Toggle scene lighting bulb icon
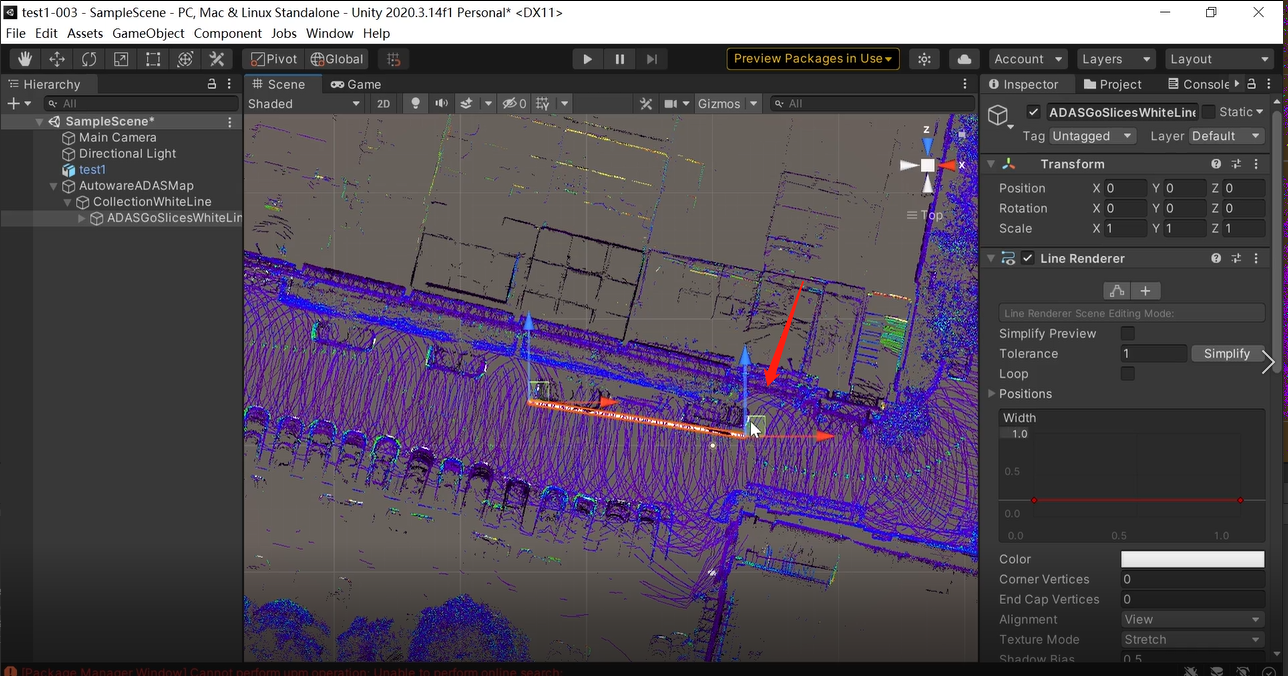 pyautogui.click(x=416, y=103)
